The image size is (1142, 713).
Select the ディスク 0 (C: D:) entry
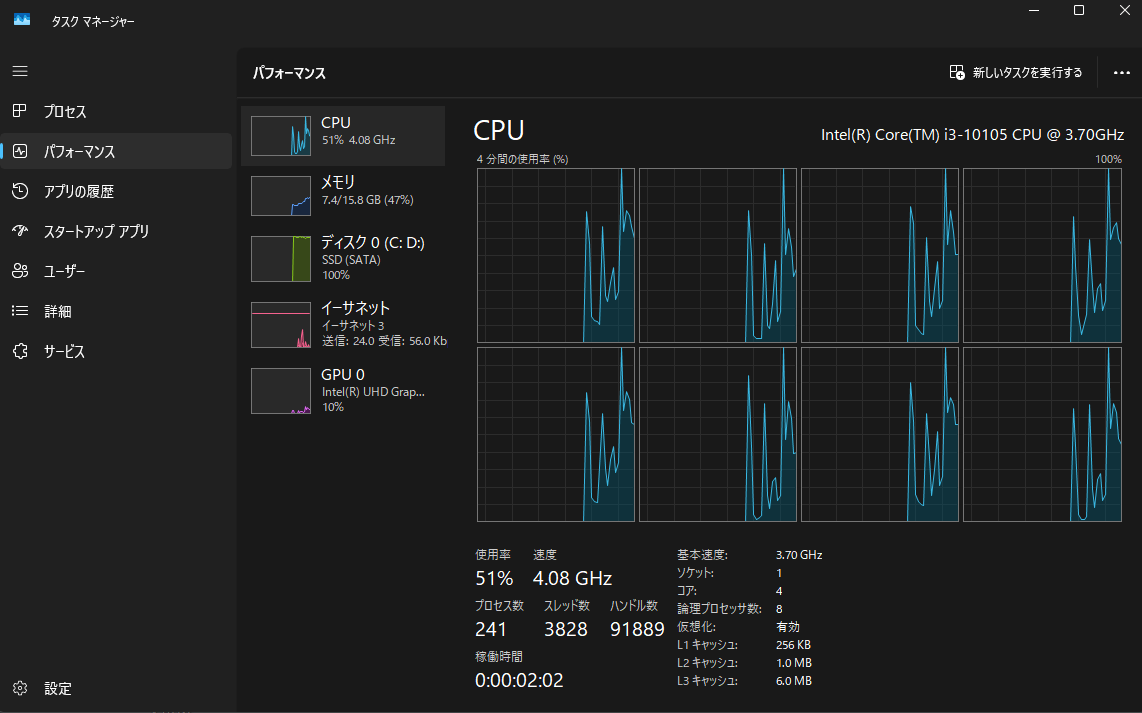[343, 259]
